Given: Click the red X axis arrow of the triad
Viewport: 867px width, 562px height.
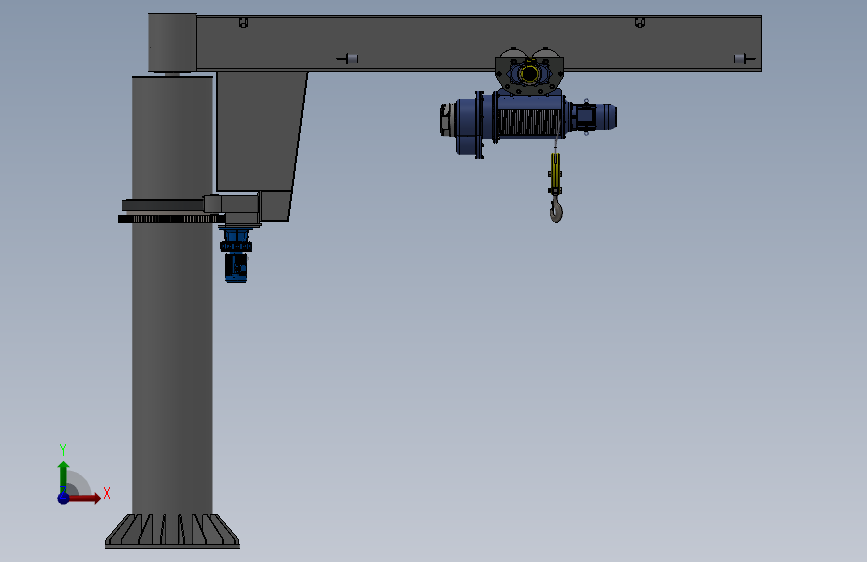Looking at the screenshot, I should (84, 498).
